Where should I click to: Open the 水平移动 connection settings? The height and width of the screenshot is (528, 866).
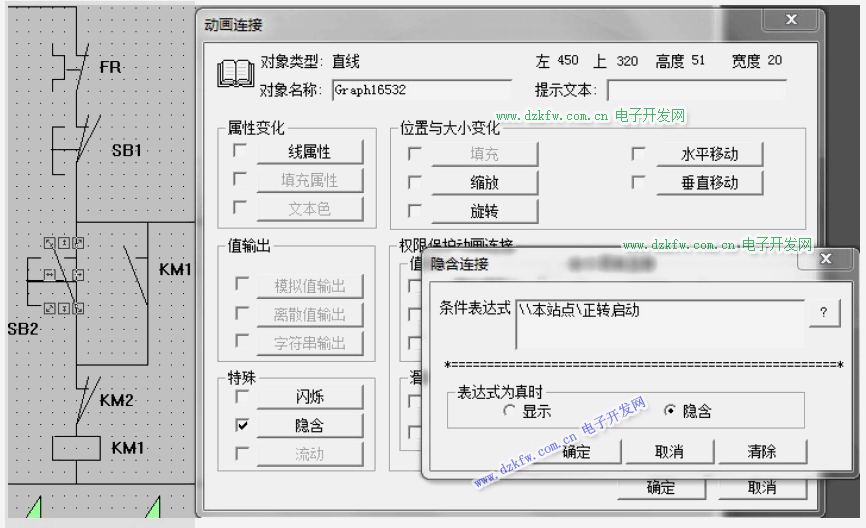point(709,154)
